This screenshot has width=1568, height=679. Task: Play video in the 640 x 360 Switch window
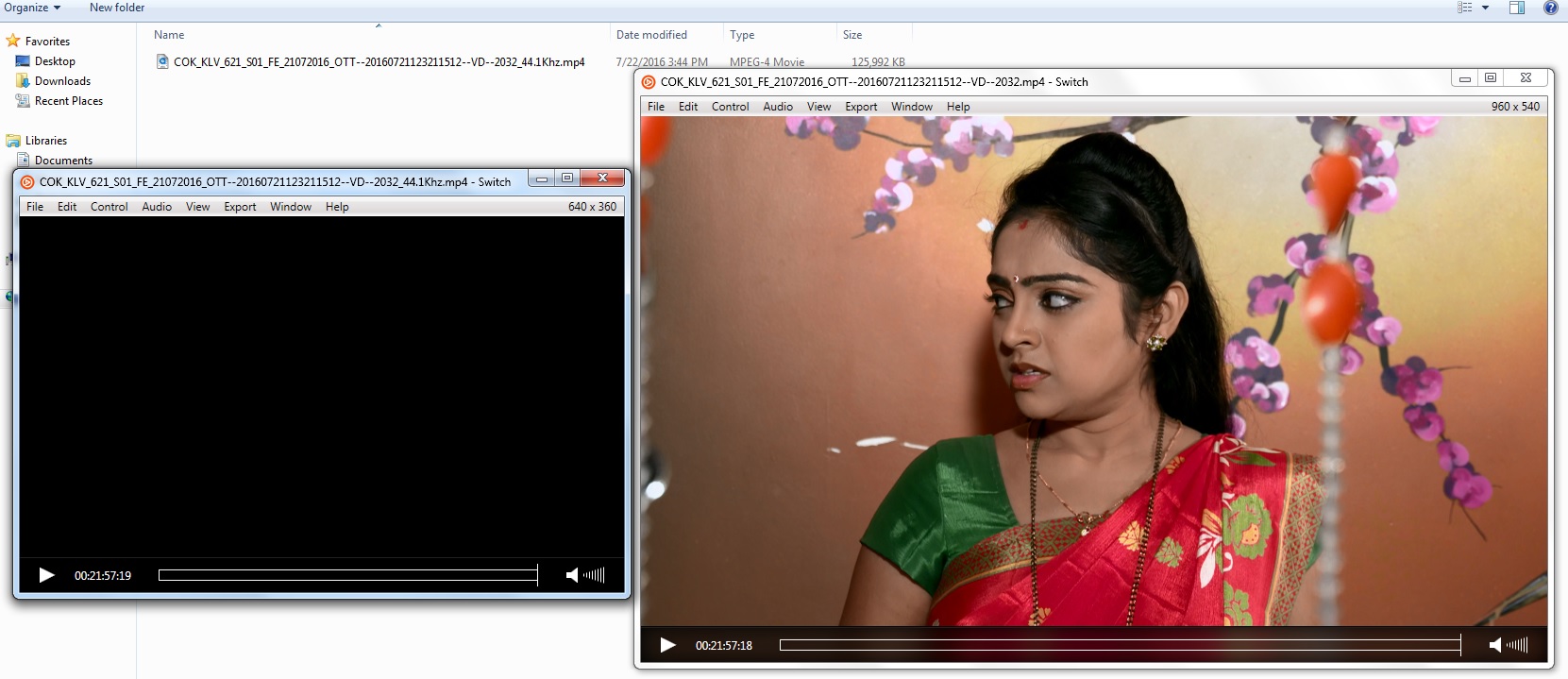coord(46,575)
